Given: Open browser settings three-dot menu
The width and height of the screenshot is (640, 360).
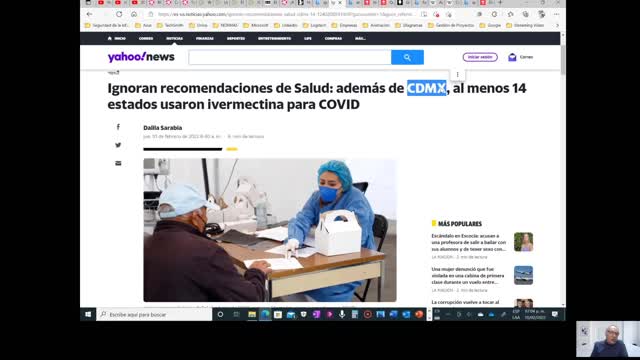Looking at the screenshot, I should pos(557,14).
